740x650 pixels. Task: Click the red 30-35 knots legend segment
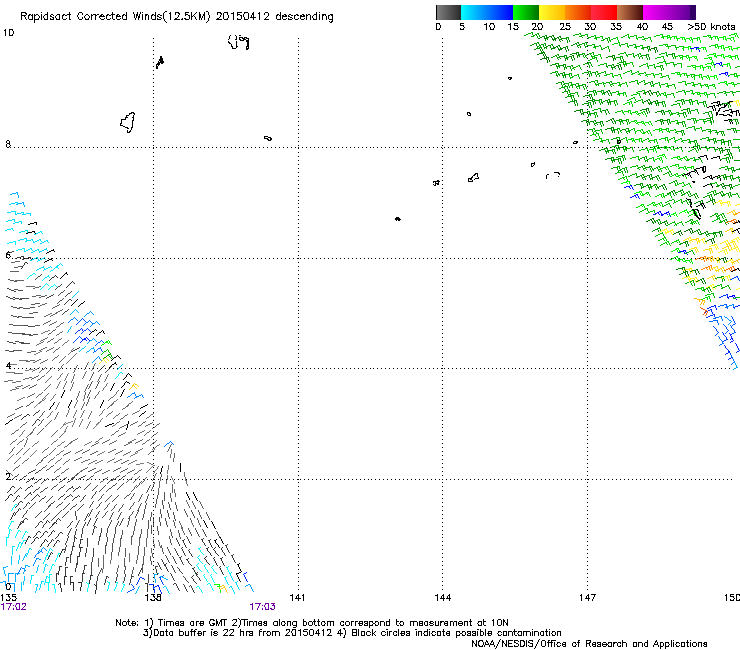coord(604,12)
